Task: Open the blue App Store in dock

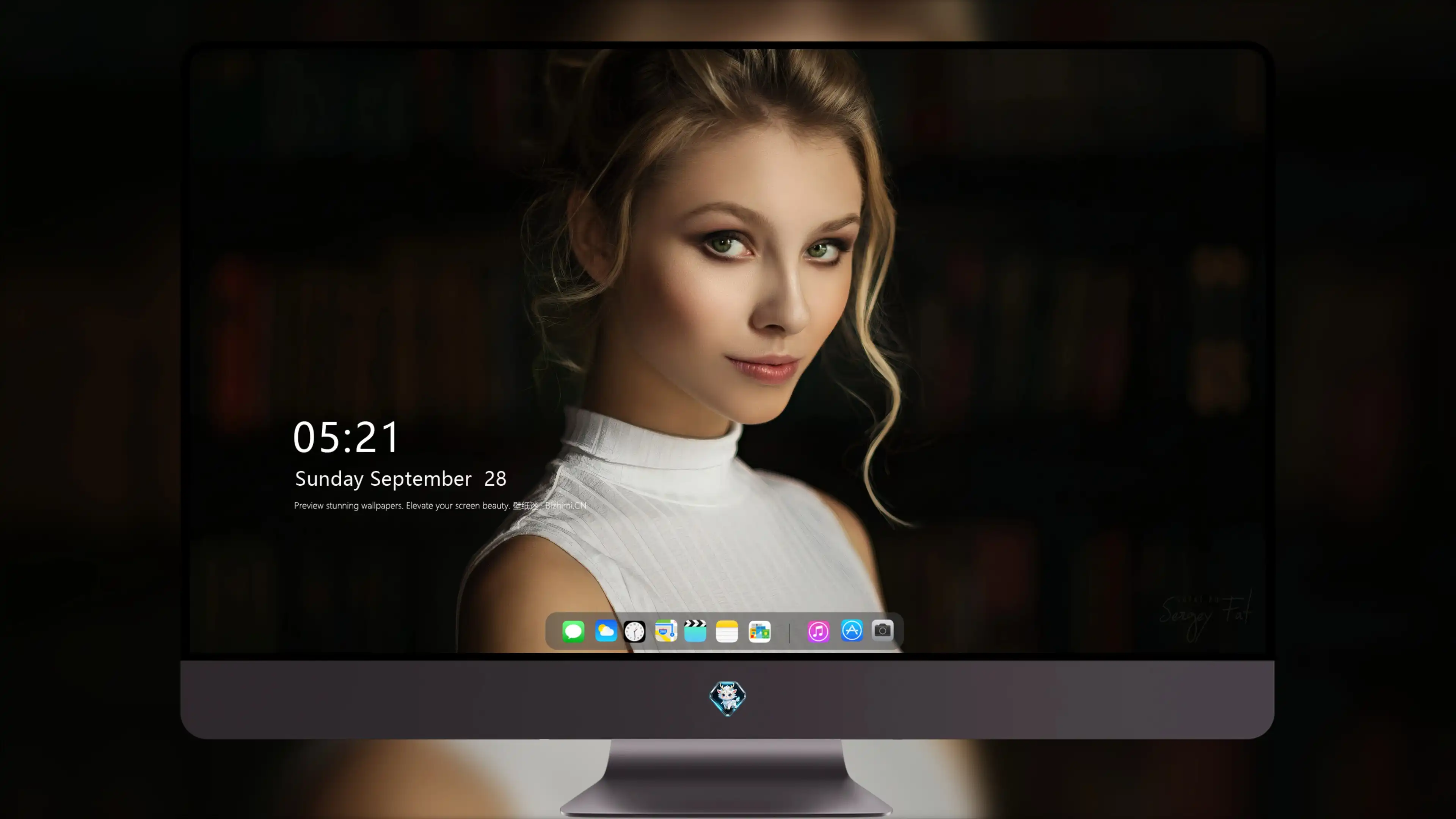Action: [x=852, y=631]
